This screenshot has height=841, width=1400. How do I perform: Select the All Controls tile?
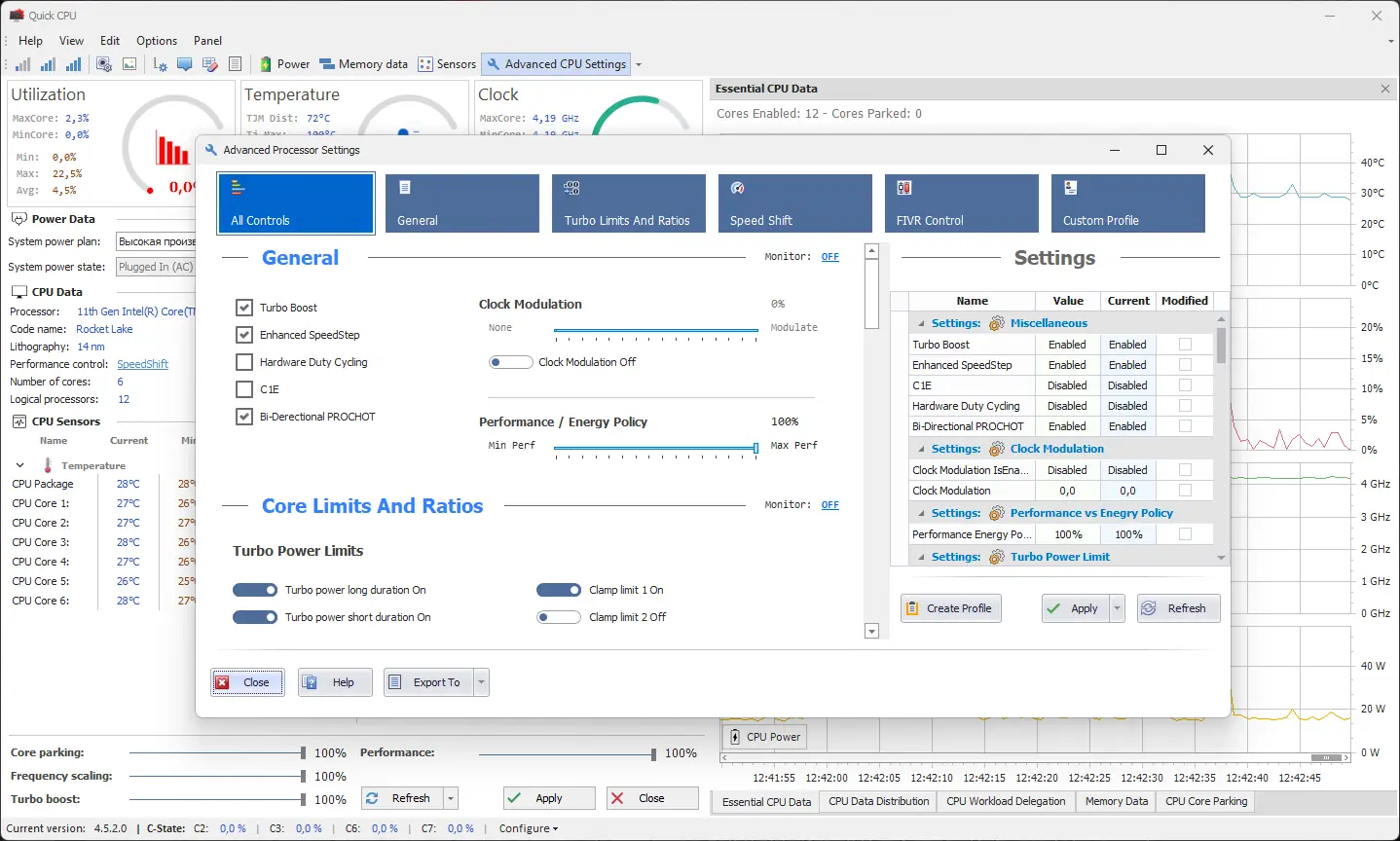point(296,203)
